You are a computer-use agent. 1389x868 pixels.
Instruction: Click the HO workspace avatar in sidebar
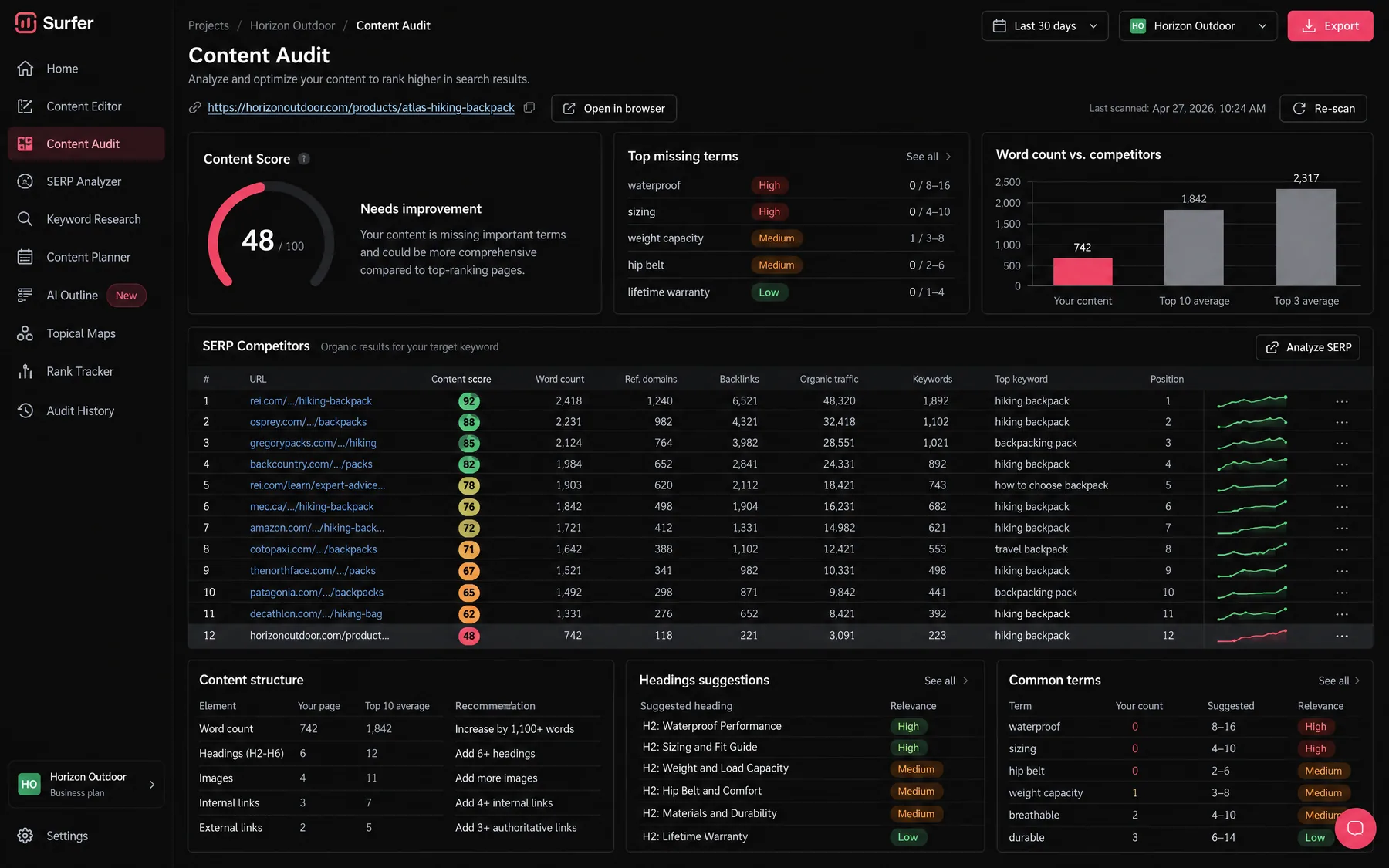[29, 785]
